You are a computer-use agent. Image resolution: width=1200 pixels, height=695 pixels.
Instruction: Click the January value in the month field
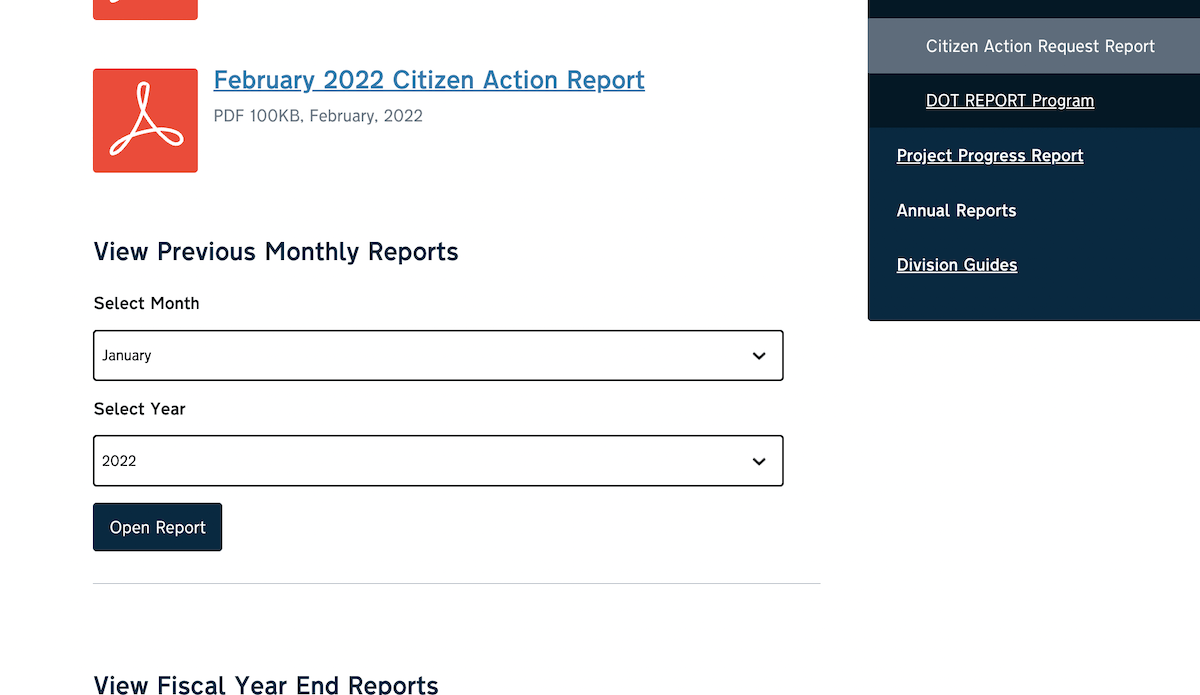[x=128, y=355]
